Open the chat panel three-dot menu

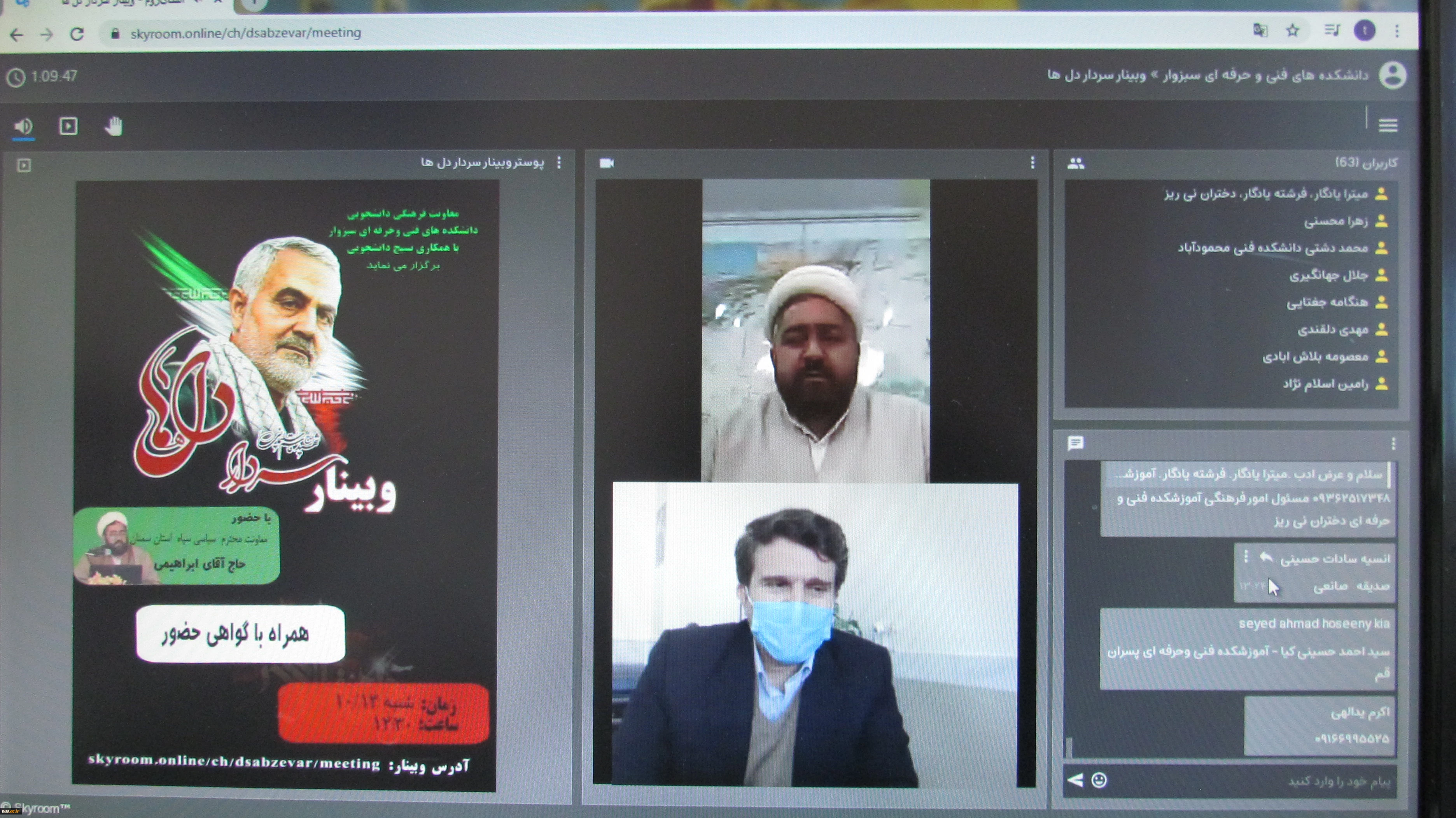[1393, 444]
